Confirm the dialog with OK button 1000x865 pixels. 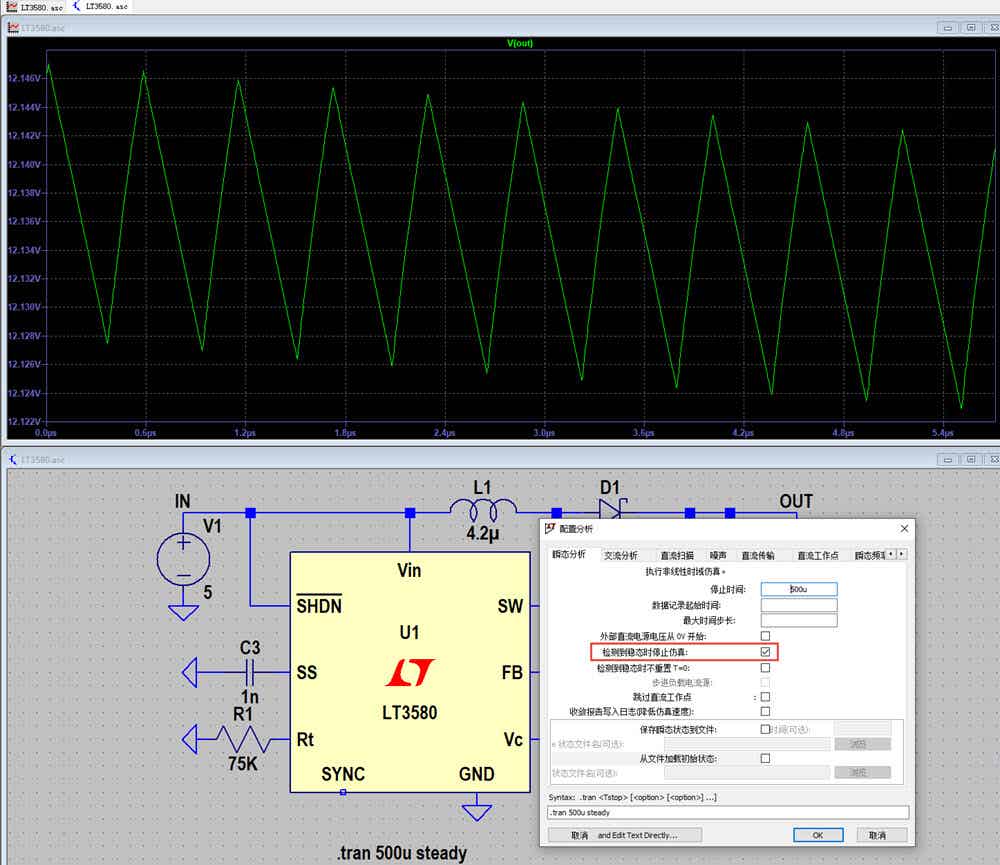click(x=818, y=835)
